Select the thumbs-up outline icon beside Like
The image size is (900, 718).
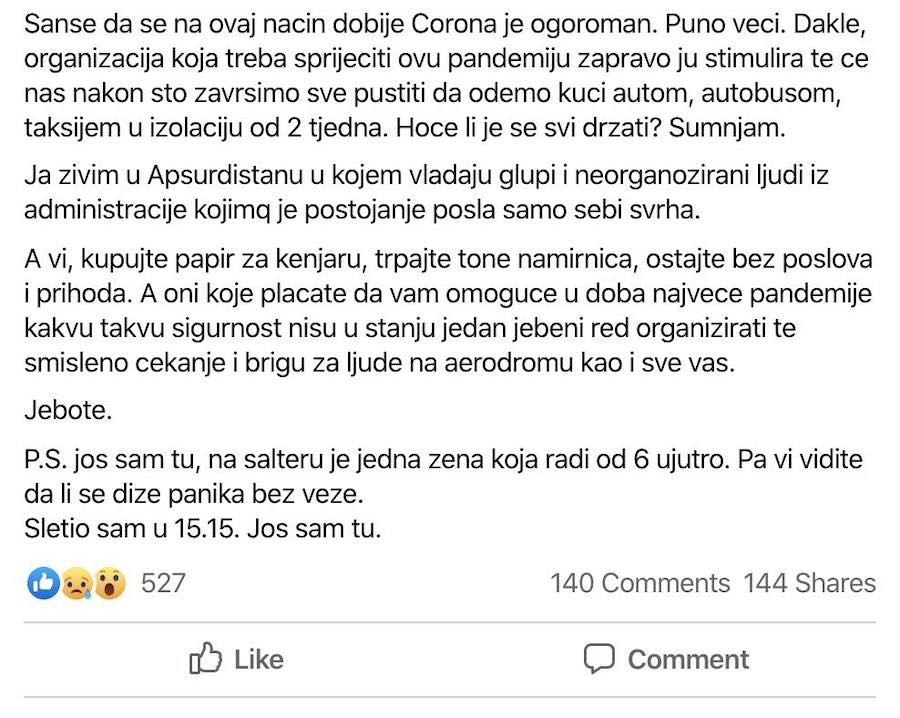[x=205, y=659]
